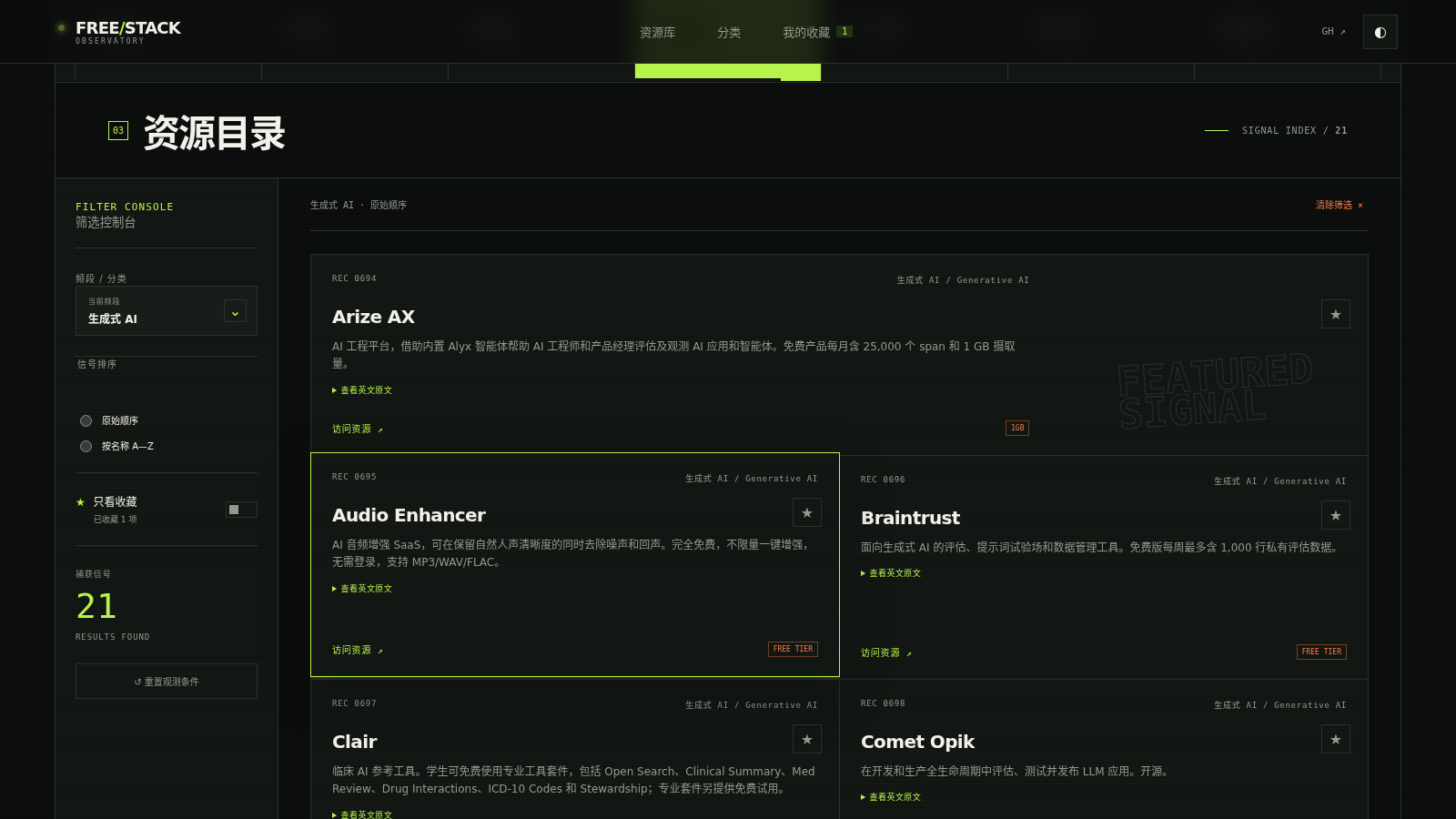Star the Clair resource

point(806,739)
